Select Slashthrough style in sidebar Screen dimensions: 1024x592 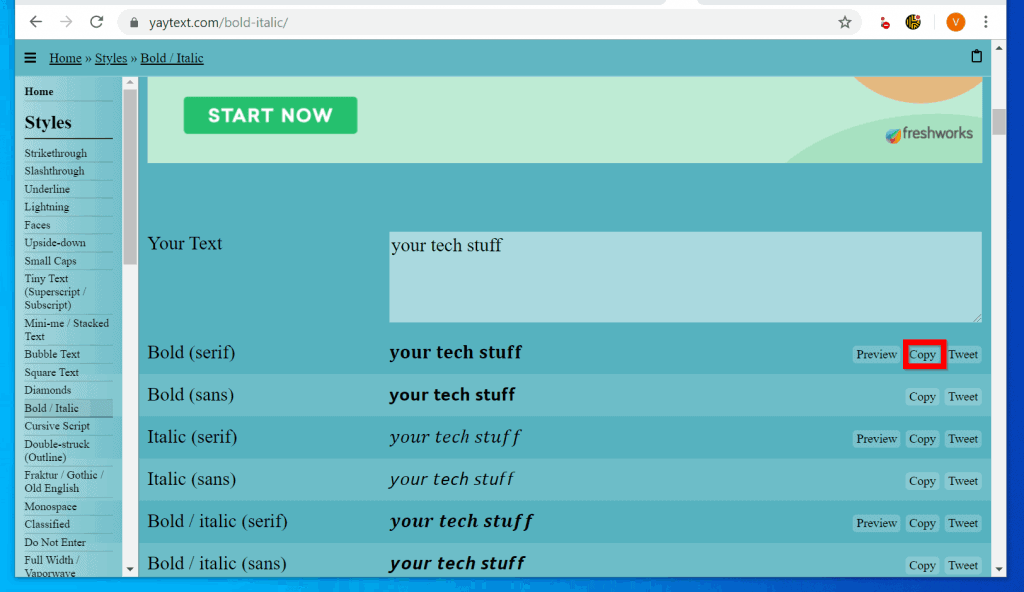point(54,171)
